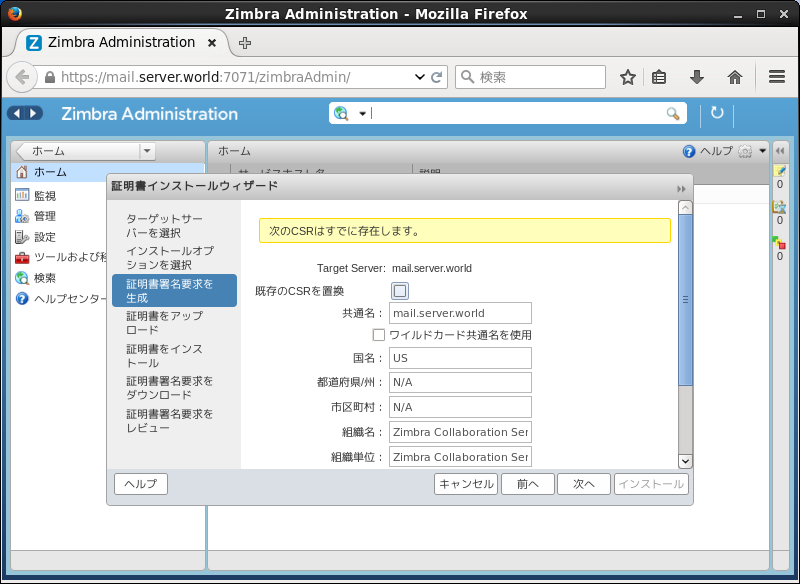
Task: Refresh Zimbra Administration with the circular arrow icon
Action: (x=717, y=113)
